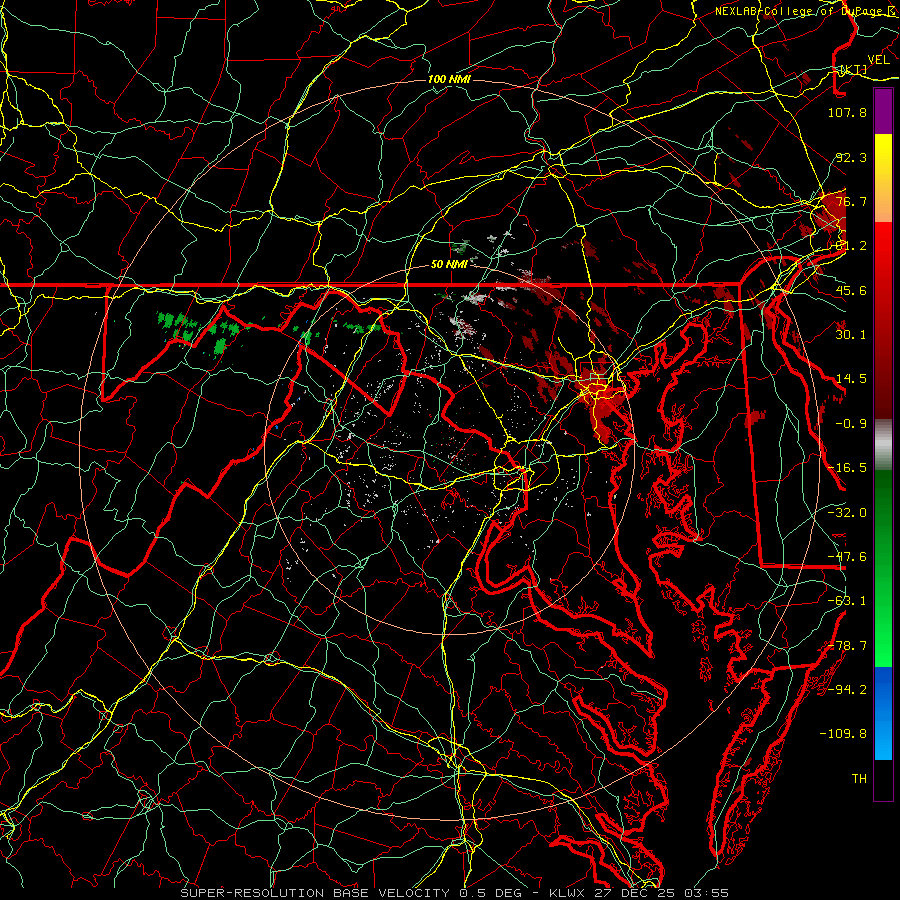The width and height of the screenshot is (900, 900).
Task: Click the 45.6 scale value
Action: coord(851,290)
